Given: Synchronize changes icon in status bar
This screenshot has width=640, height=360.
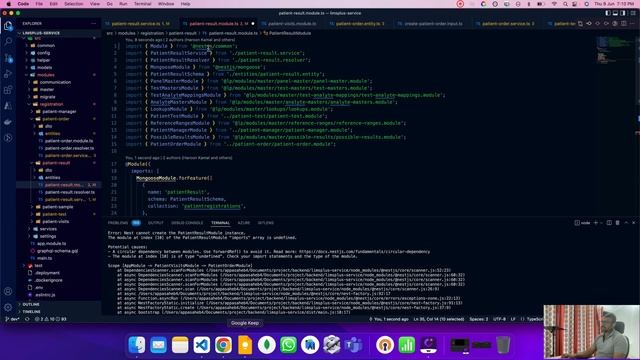Looking at the screenshot, I should (x=27, y=319).
